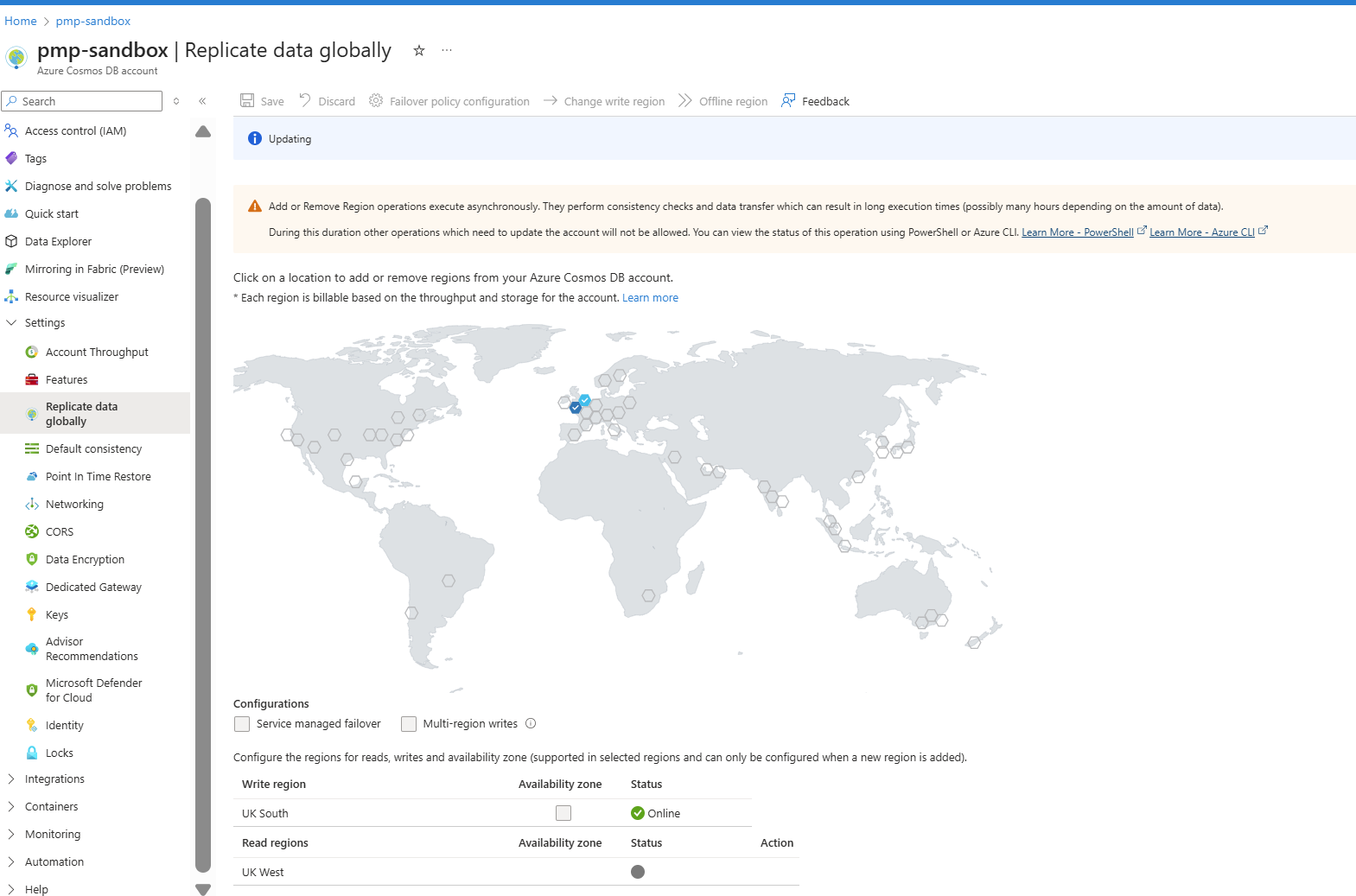Open Advisor Recommendations icon

click(x=32, y=649)
